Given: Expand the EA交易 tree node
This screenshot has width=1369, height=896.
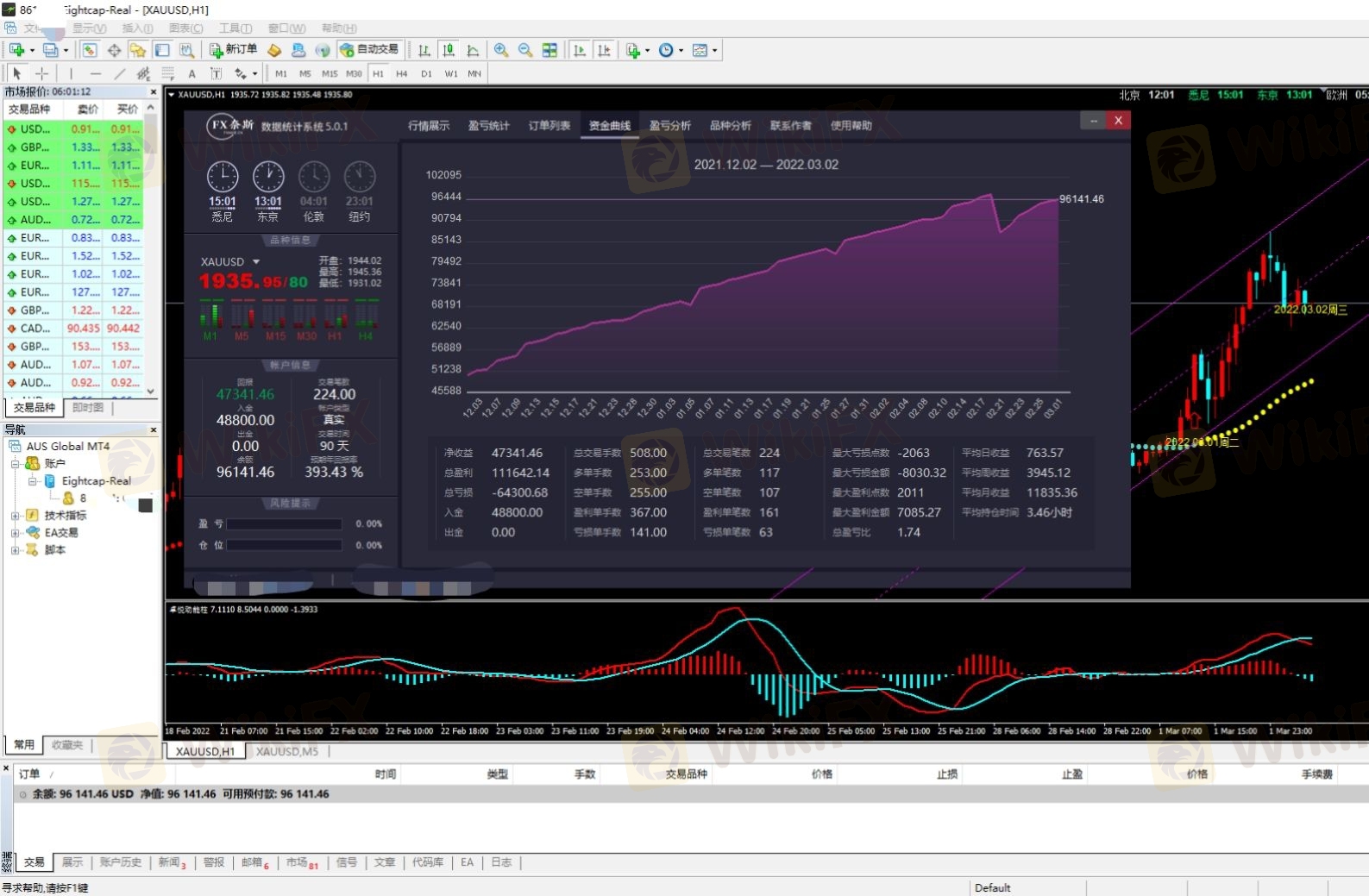Looking at the screenshot, I should point(15,533).
